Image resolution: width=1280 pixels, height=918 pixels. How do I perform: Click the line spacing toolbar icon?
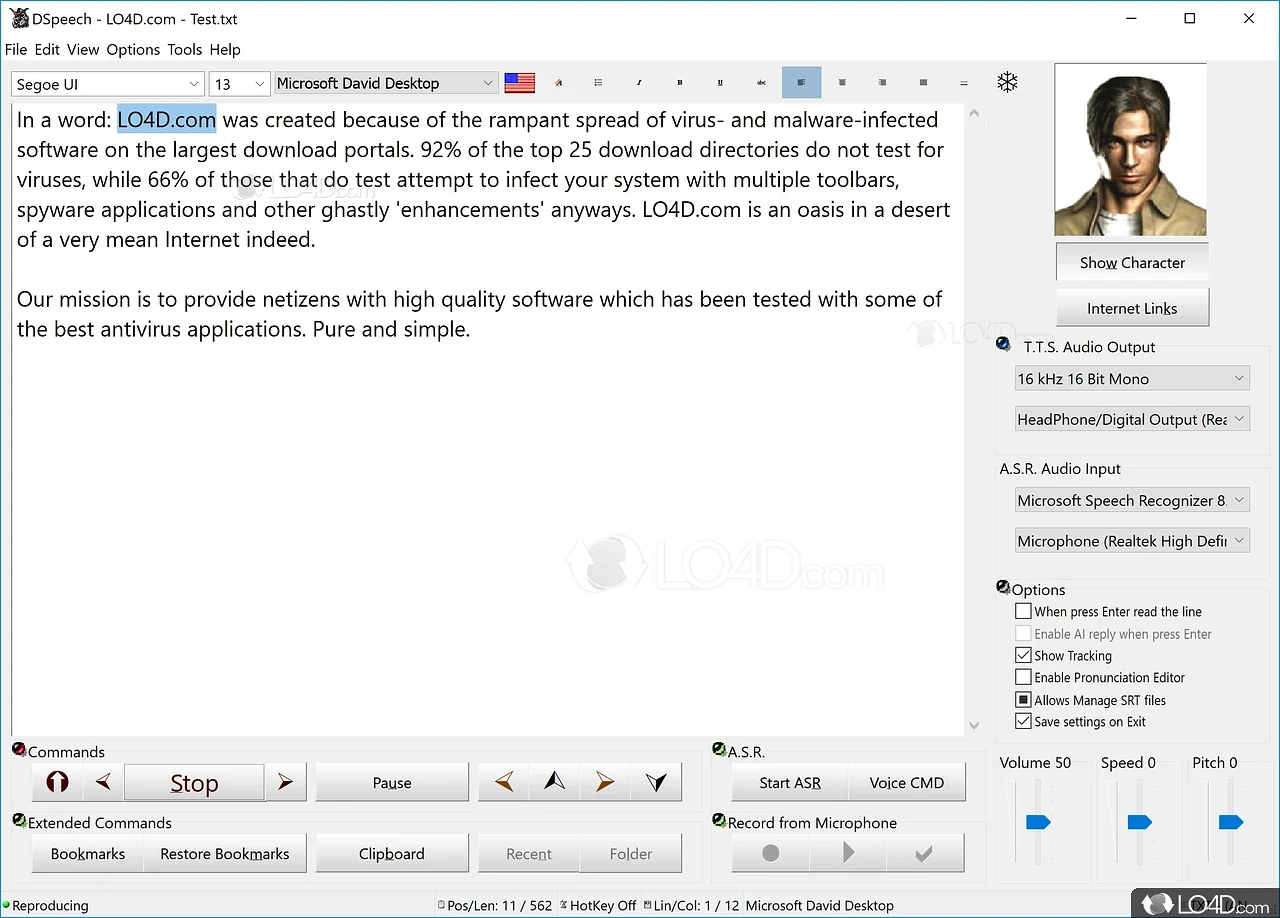(x=963, y=83)
